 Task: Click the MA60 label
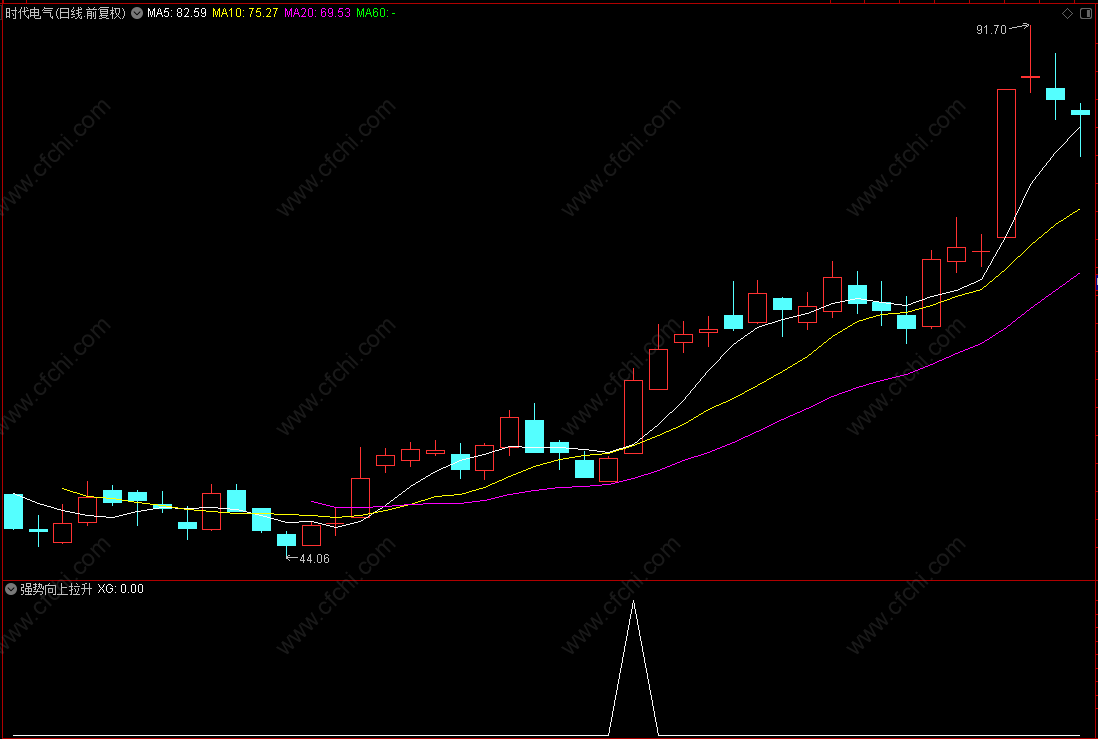pos(375,13)
